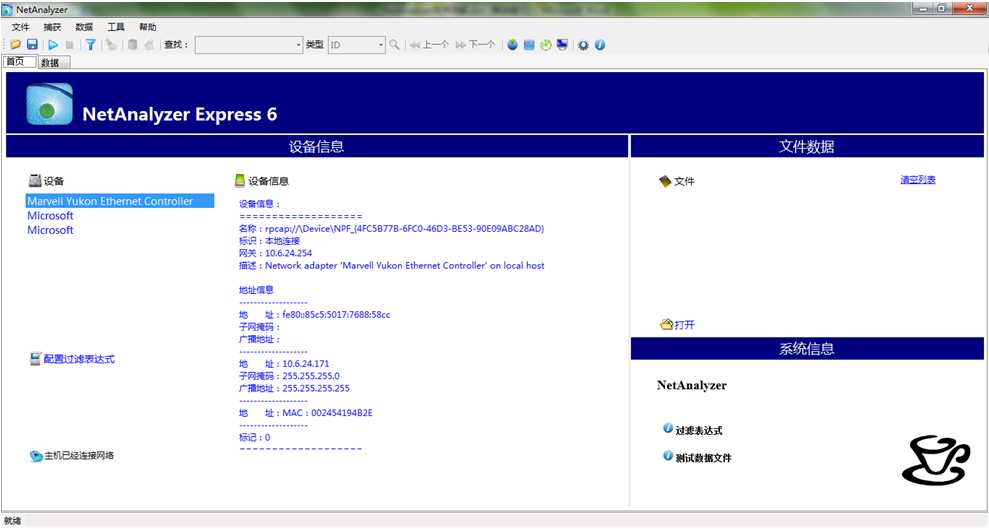Go to previous result 上一个
This screenshot has height=529, width=989.
coord(429,45)
